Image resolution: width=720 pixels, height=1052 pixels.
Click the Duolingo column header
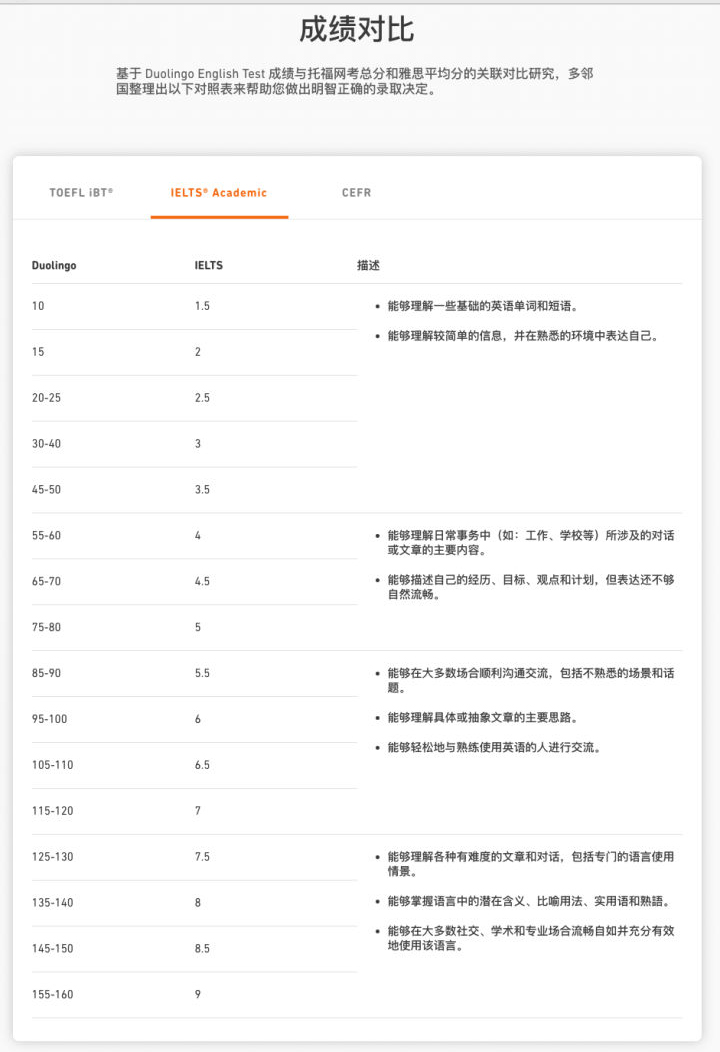(x=54, y=265)
